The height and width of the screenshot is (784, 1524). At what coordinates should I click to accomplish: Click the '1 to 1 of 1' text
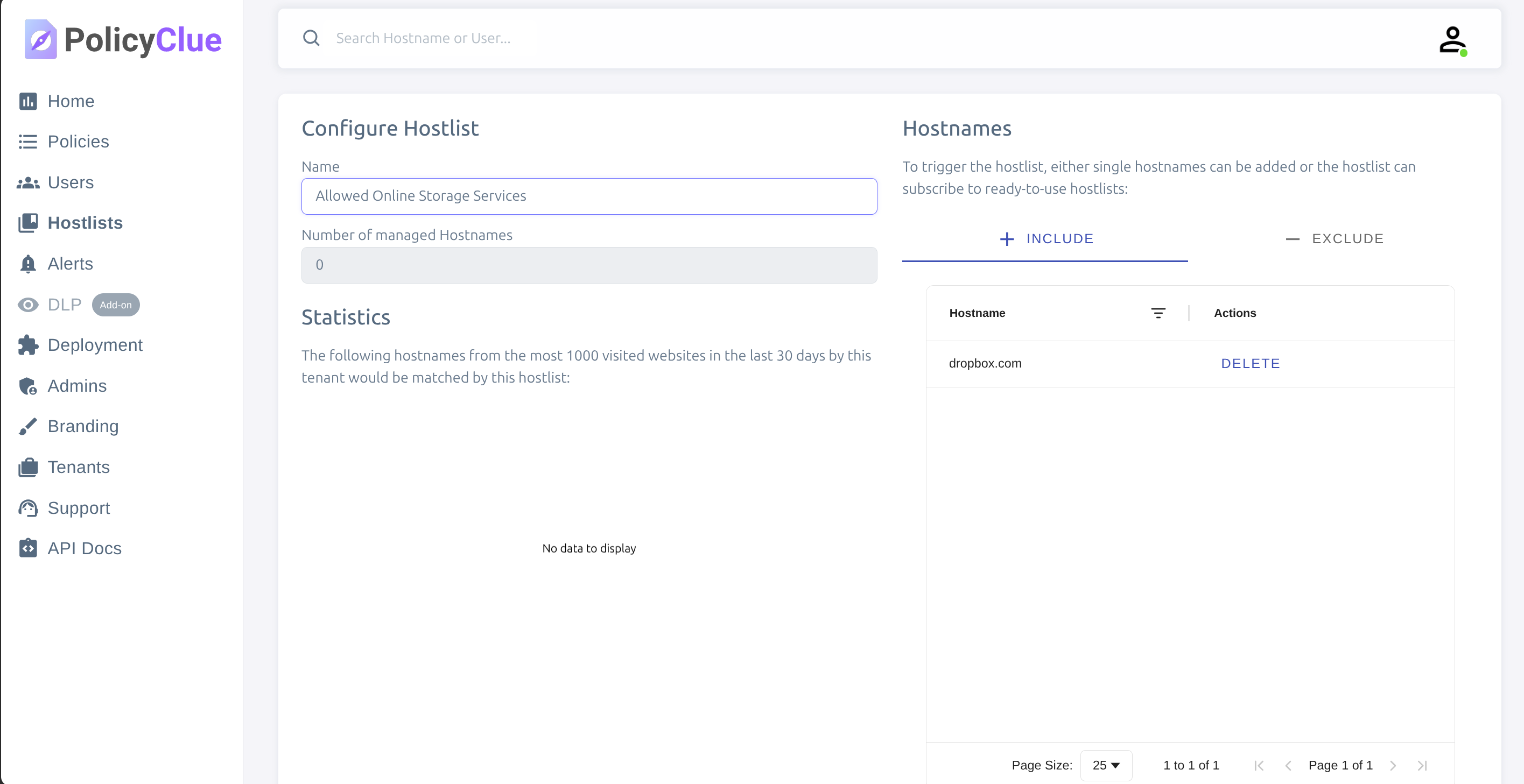1191,765
